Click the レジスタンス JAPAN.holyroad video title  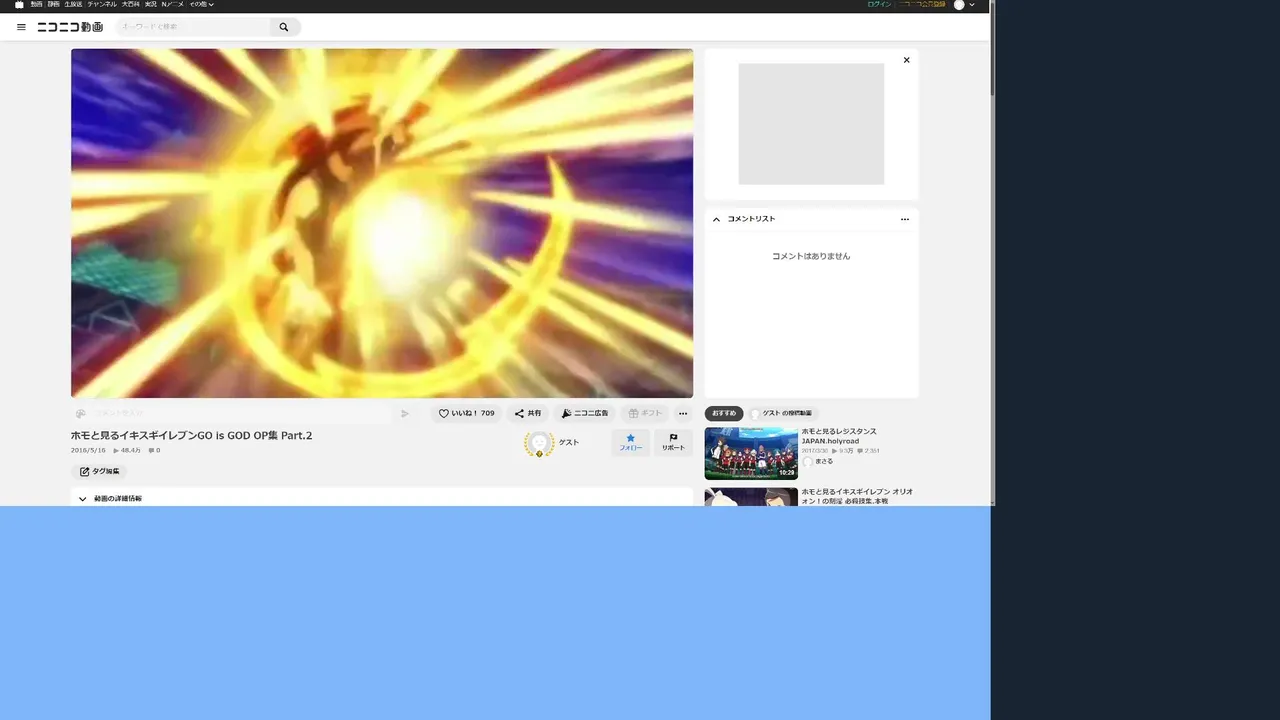tap(839, 436)
